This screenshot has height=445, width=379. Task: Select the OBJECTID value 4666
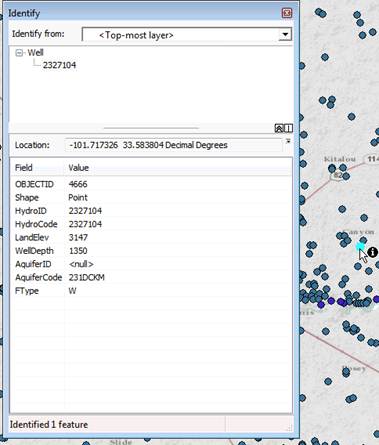pyautogui.click(x=78, y=184)
